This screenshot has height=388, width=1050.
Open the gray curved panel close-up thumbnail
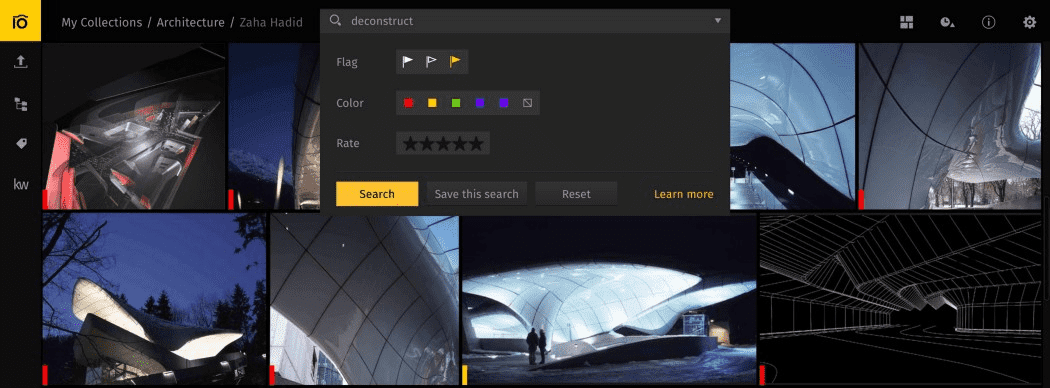364,299
